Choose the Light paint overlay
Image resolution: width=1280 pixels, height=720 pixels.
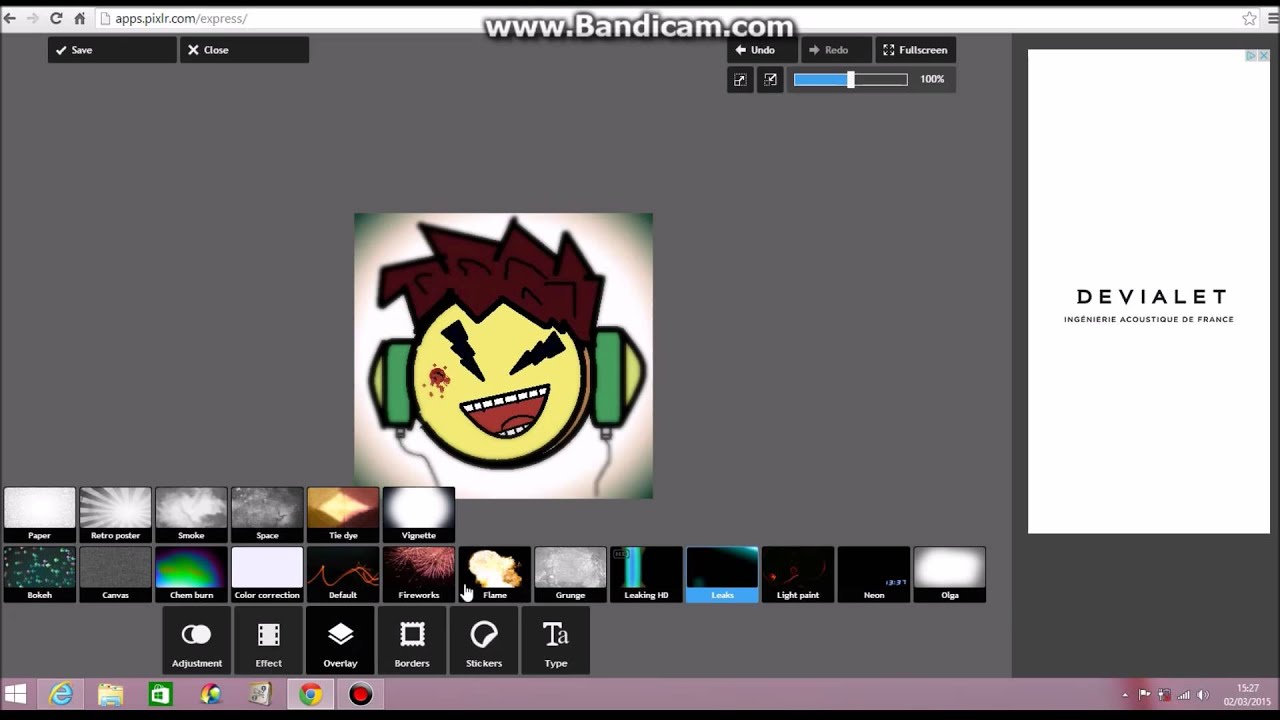coord(798,575)
